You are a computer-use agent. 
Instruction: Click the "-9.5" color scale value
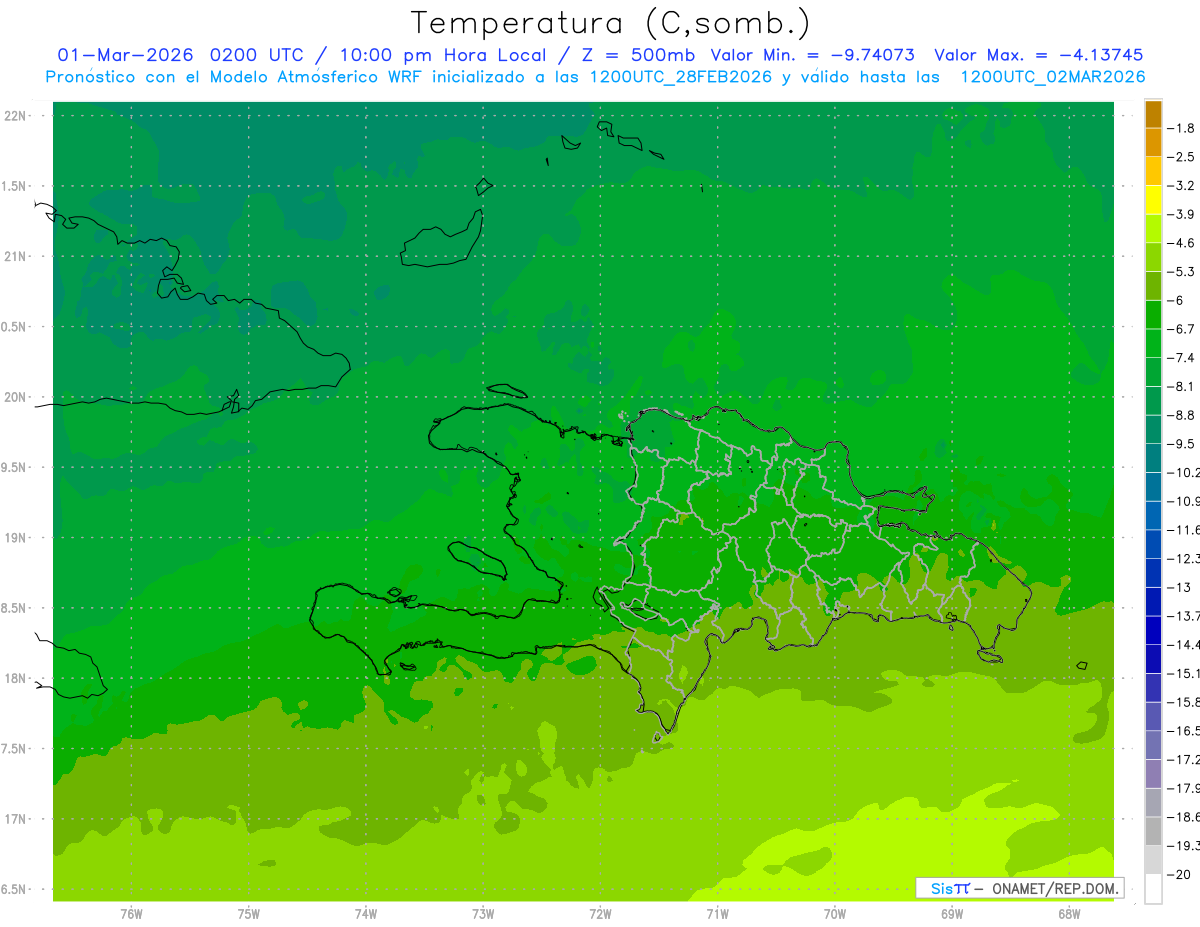pos(1181,443)
